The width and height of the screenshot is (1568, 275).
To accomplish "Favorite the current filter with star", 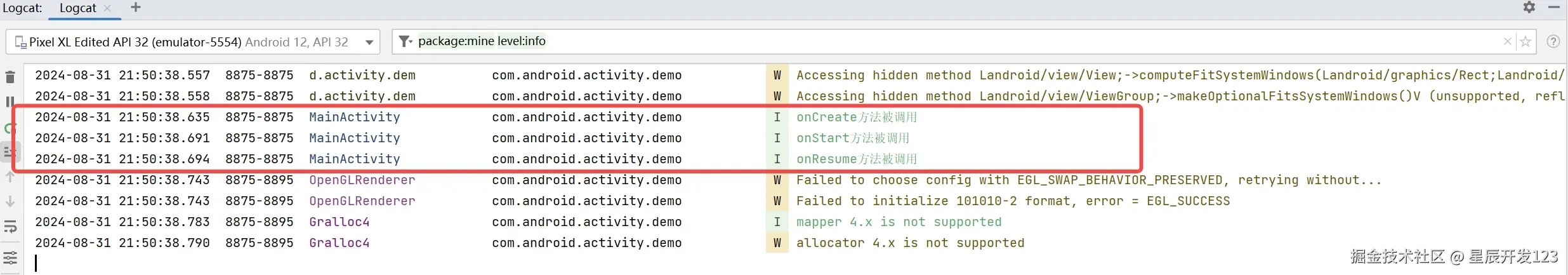I will click(1525, 42).
